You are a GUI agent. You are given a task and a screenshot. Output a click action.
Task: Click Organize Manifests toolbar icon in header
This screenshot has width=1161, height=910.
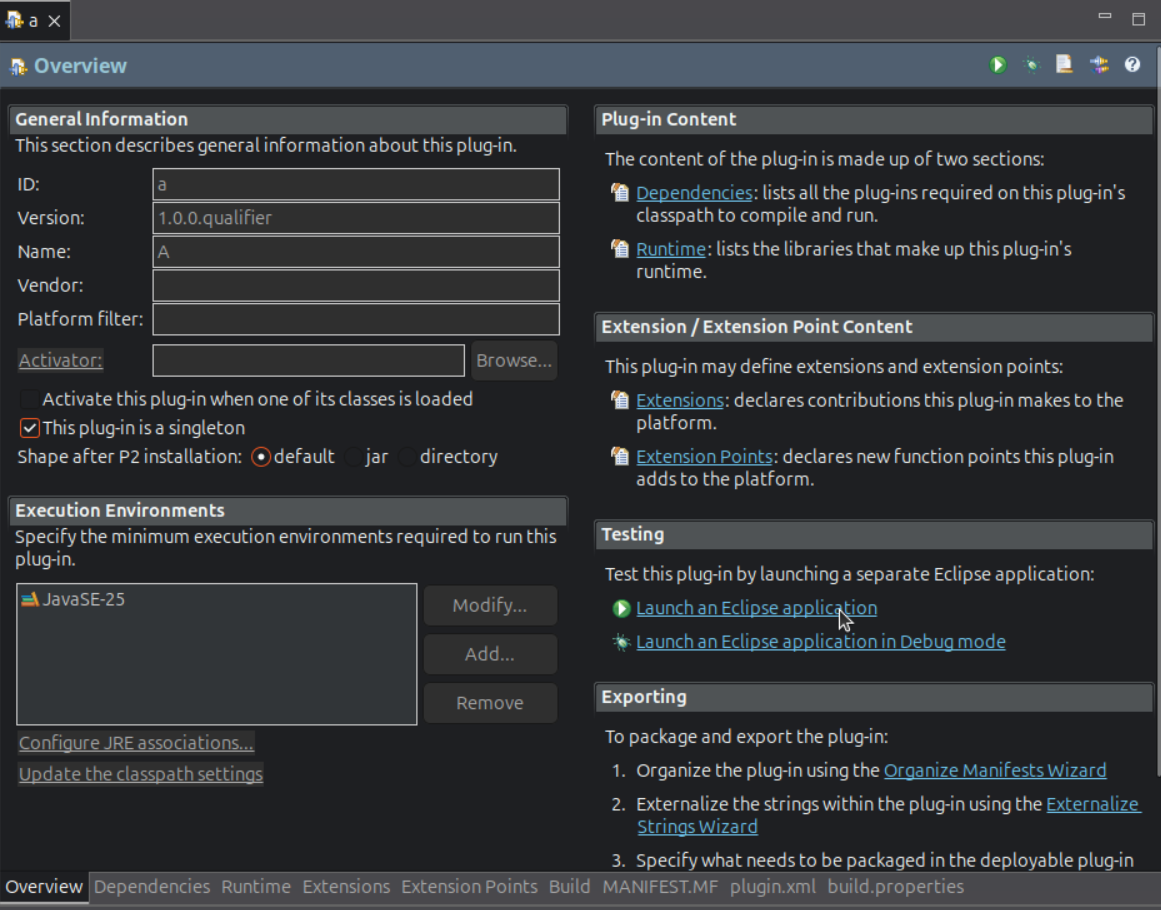pos(1099,65)
